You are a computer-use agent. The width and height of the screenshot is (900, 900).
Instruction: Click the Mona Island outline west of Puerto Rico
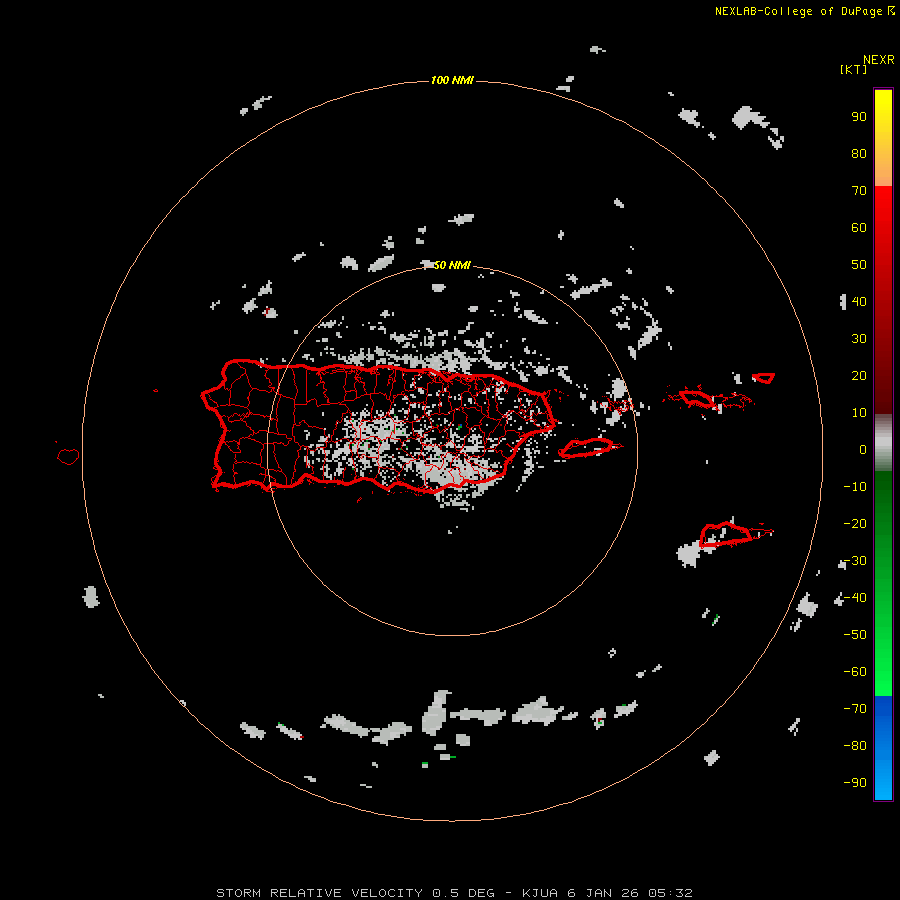[68, 456]
